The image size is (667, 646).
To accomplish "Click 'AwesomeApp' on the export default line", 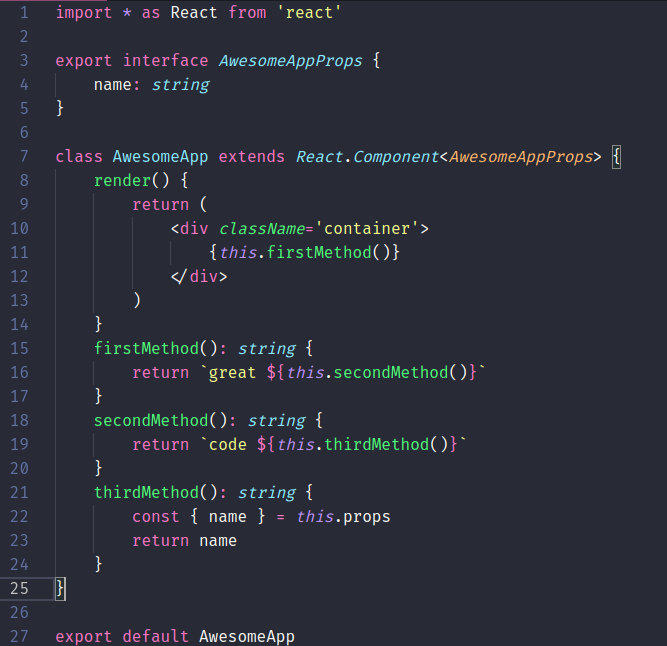I will [247, 637].
